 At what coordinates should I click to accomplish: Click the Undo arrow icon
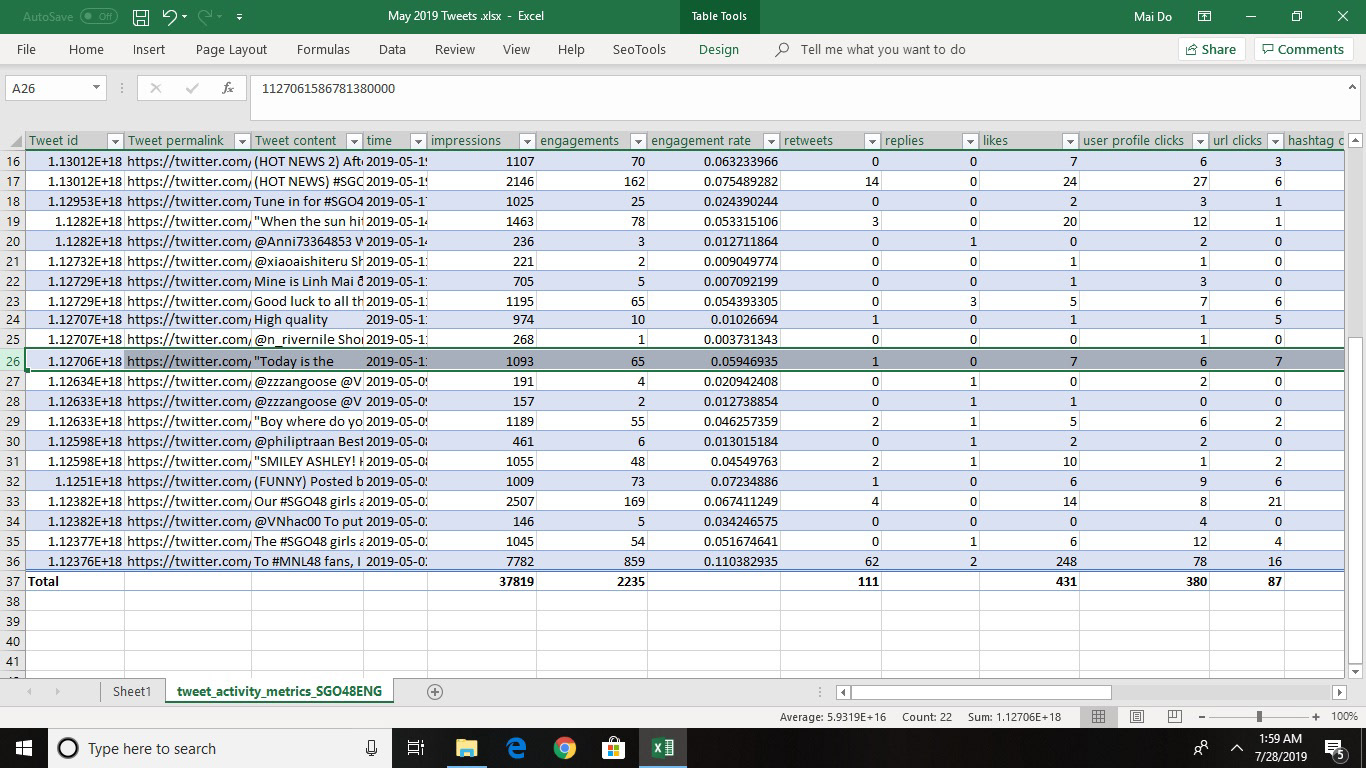(170, 17)
